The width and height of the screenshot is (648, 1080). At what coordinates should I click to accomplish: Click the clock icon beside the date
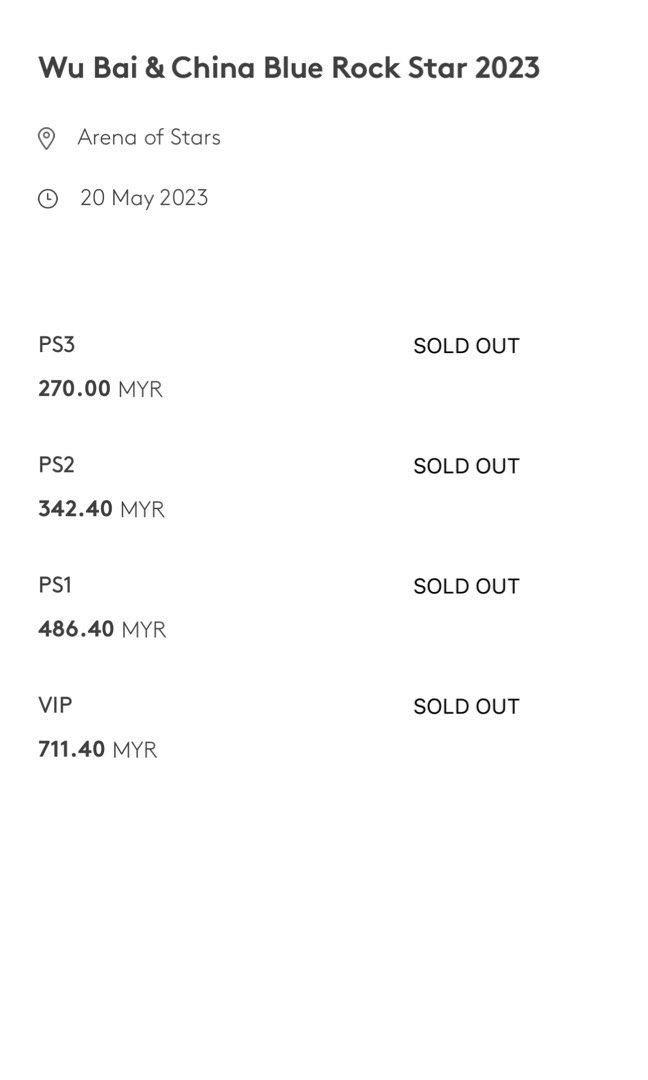pos(48,199)
